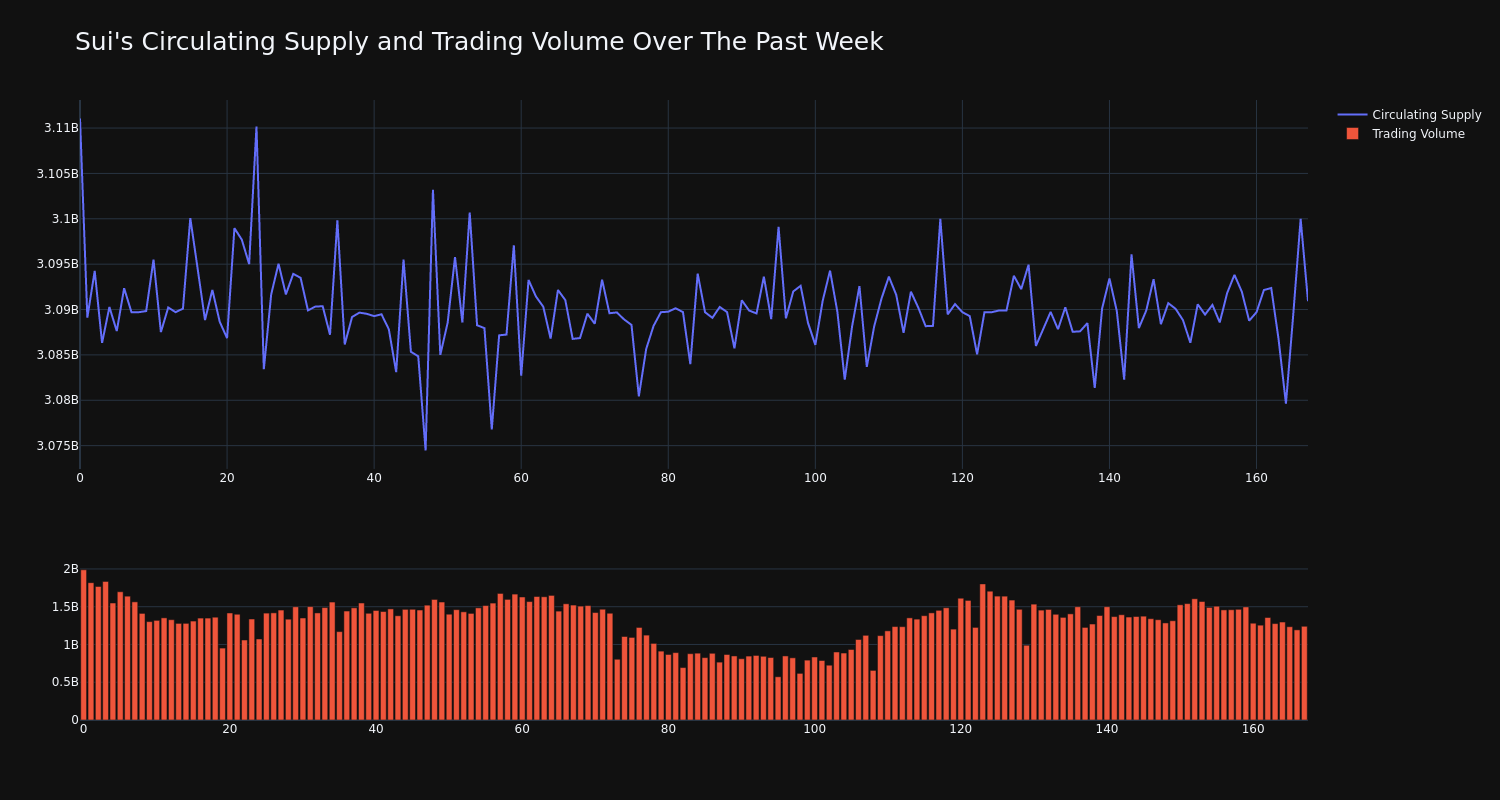Click the 0.5B label on volume axis
The height and width of the screenshot is (800, 1500).
tap(64, 682)
